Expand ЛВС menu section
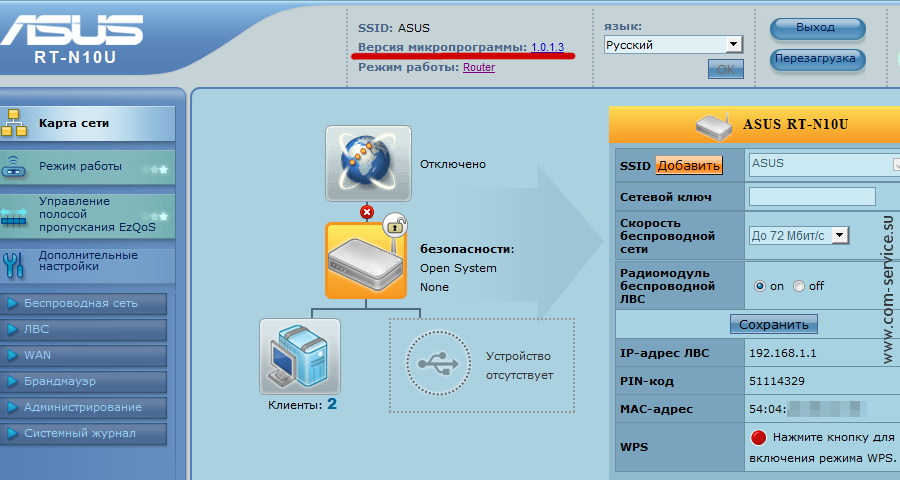This screenshot has height=480, width=900. 83,330
